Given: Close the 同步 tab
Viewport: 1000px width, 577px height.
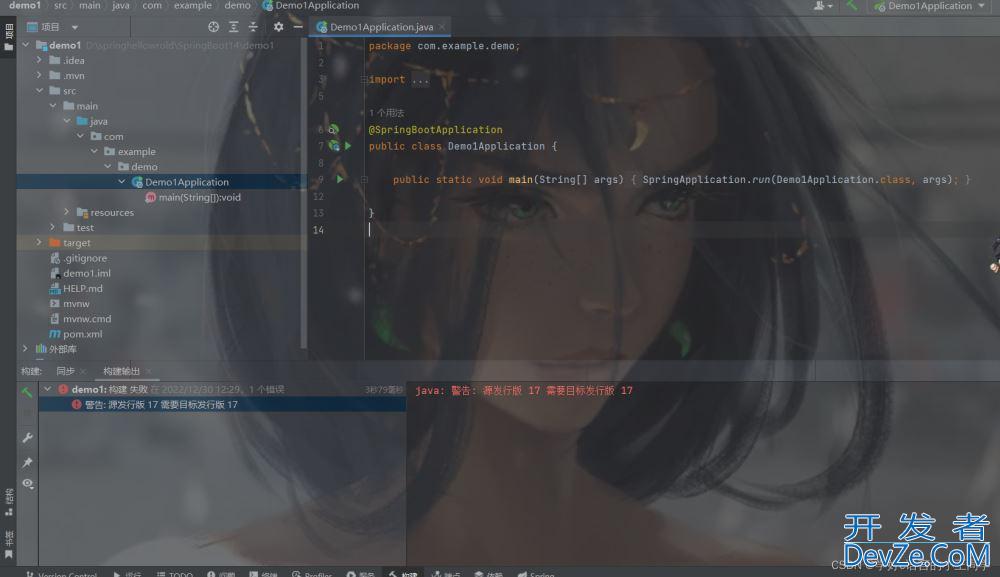Looking at the screenshot, I should [83, 371].
